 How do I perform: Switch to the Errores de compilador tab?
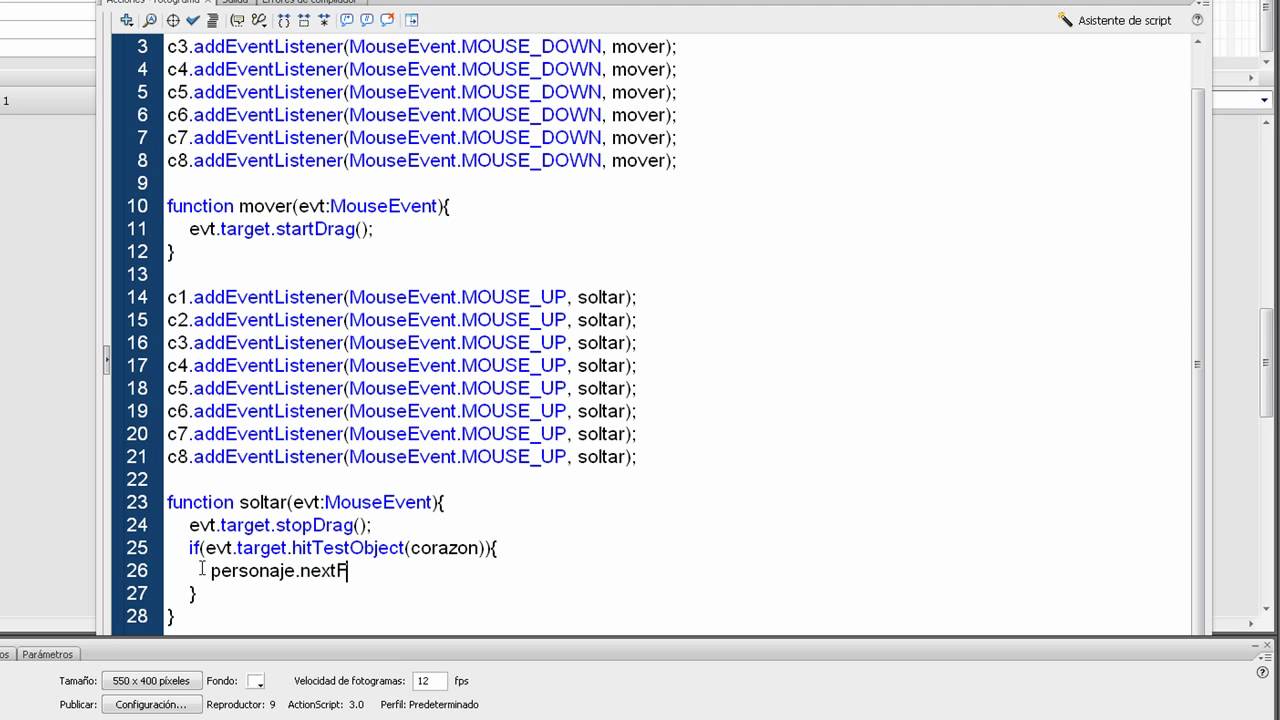pos(308,2)
